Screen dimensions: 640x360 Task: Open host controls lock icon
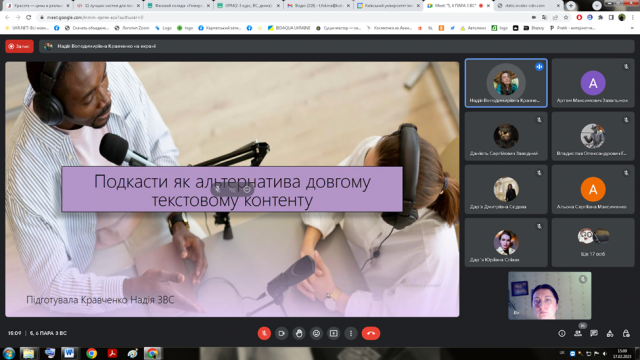[x=626, y=333]
